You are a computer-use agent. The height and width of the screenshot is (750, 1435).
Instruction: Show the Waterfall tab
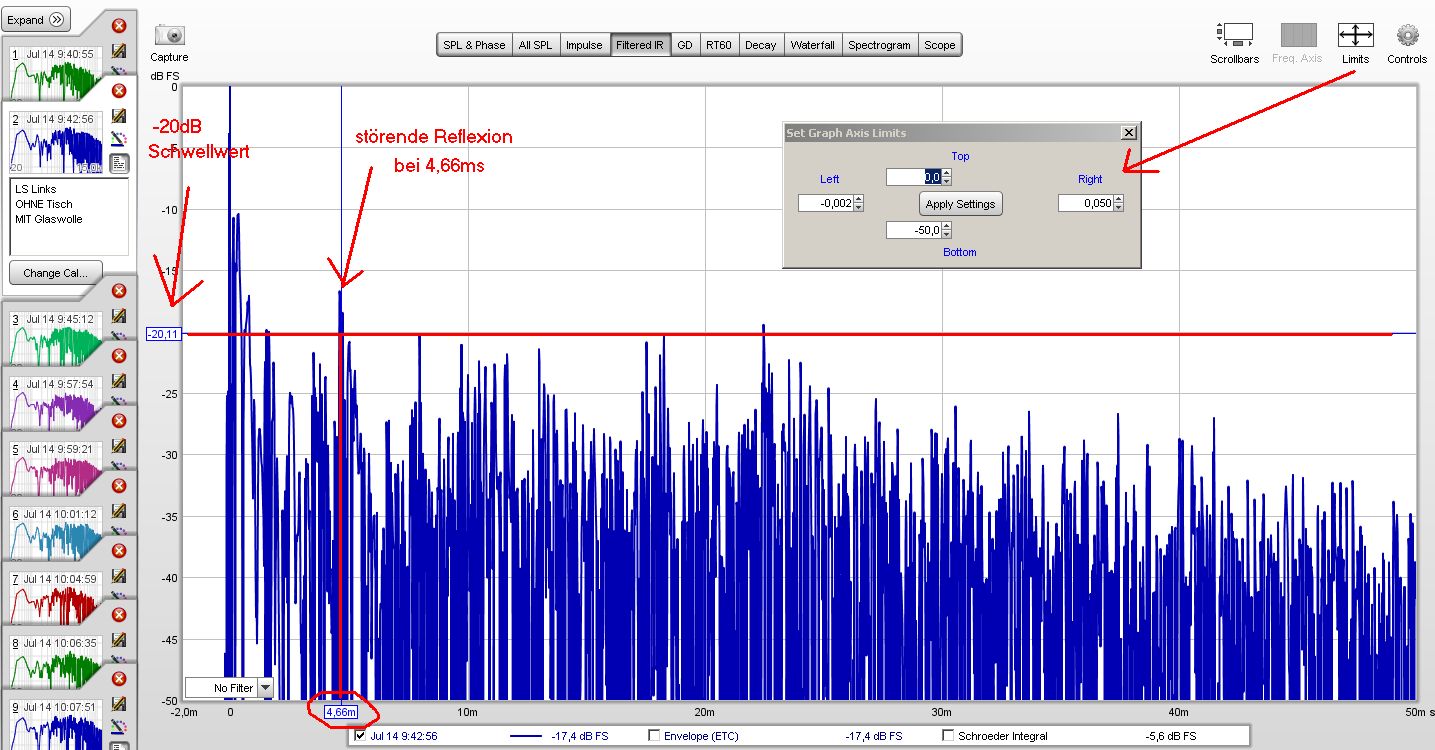tap(812, 45)
